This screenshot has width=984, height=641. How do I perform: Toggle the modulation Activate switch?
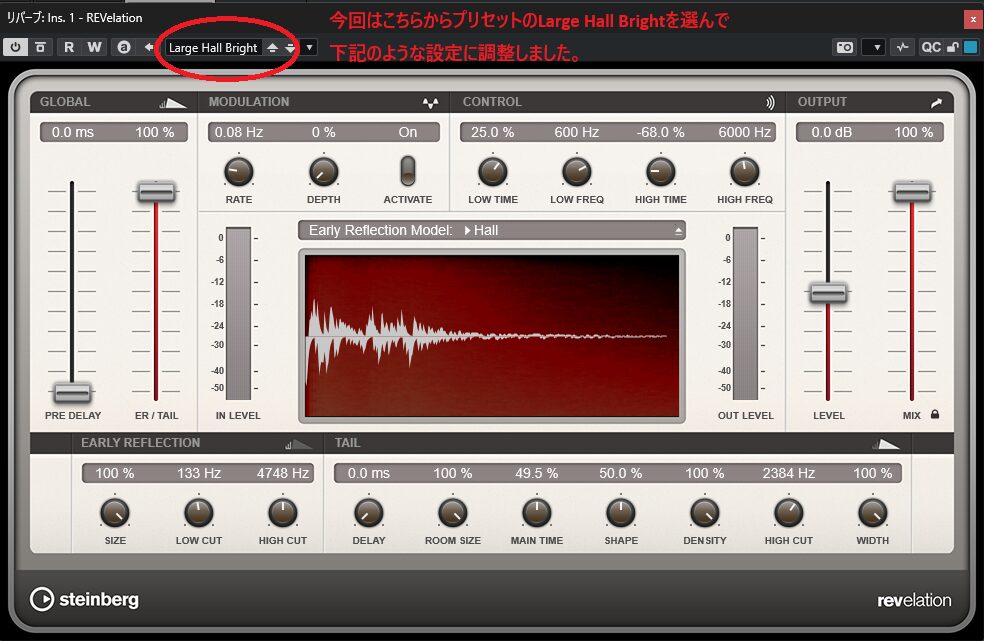coord(408,171)
